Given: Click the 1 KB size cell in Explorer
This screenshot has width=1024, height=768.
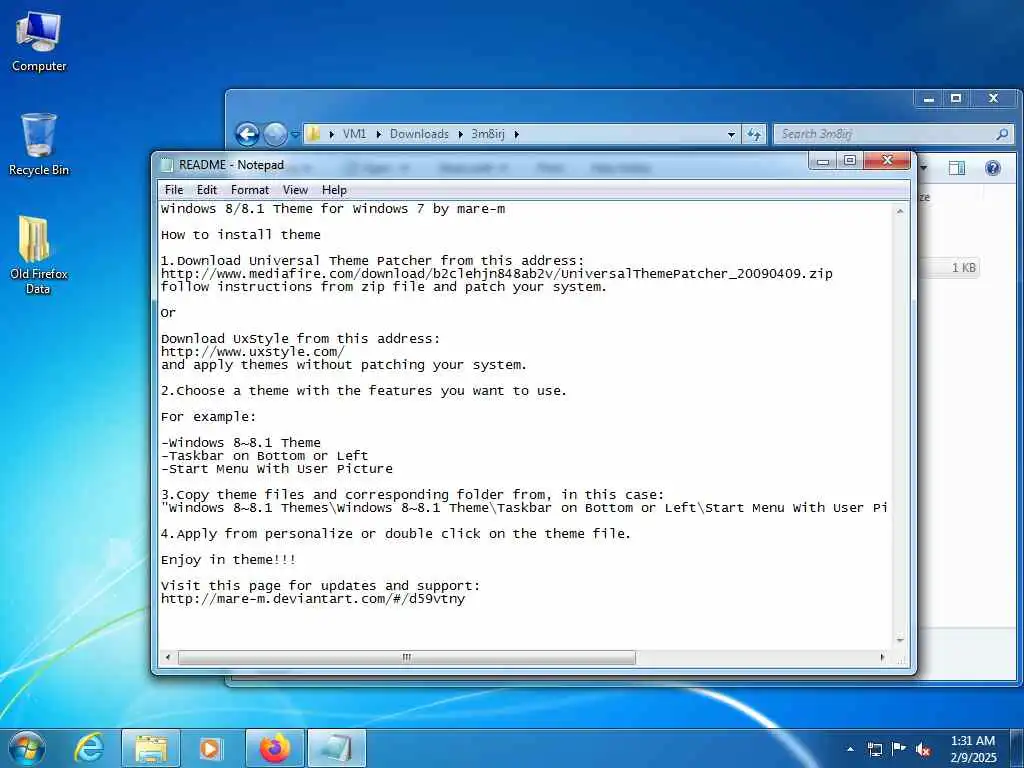Looking at the screenshot, I should (x=963, y=268).
